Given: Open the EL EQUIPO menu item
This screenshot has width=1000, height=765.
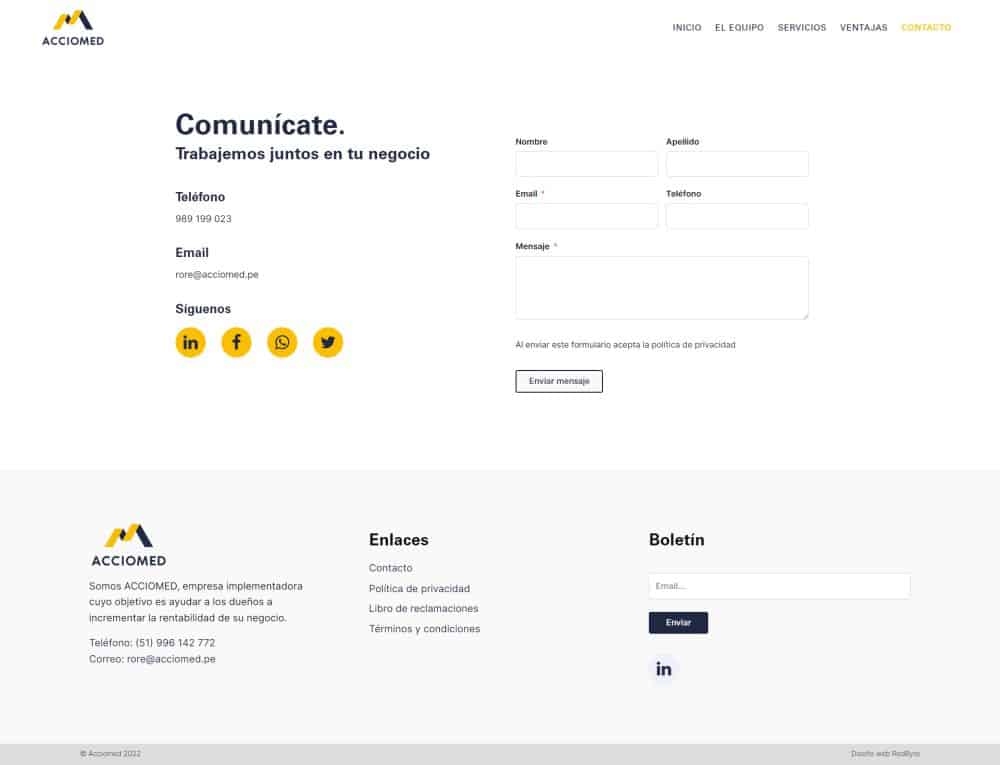Looking at the screenshot, I should [x=740, y=28].
